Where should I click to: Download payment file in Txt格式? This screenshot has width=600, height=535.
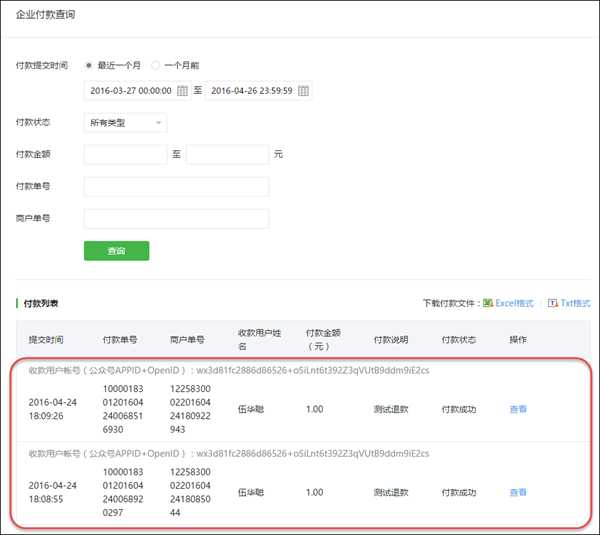coord(576,303)
